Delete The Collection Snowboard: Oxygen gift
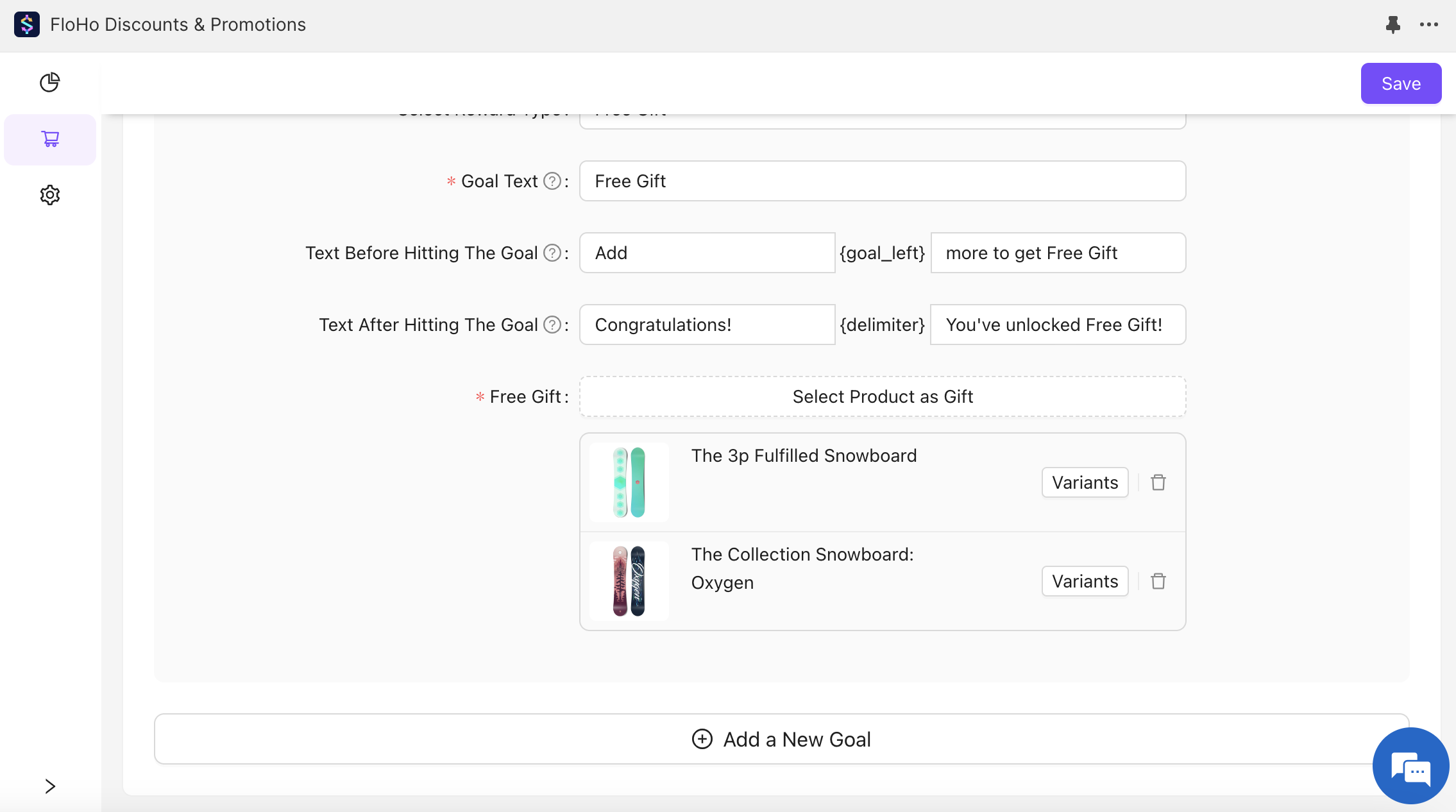The width and height of the screenshot is (1456, 812). tap(1158, 581)
